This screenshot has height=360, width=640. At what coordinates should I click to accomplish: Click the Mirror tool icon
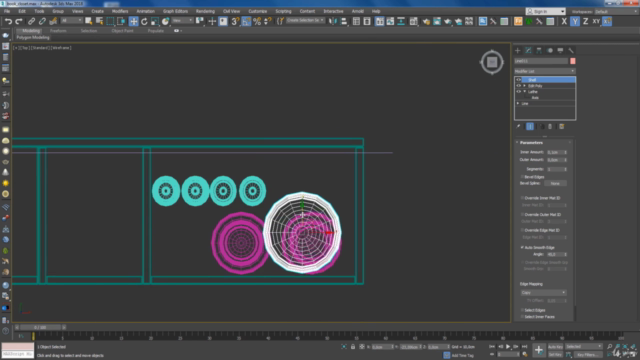pyautogui.click(x=333, y=21)
